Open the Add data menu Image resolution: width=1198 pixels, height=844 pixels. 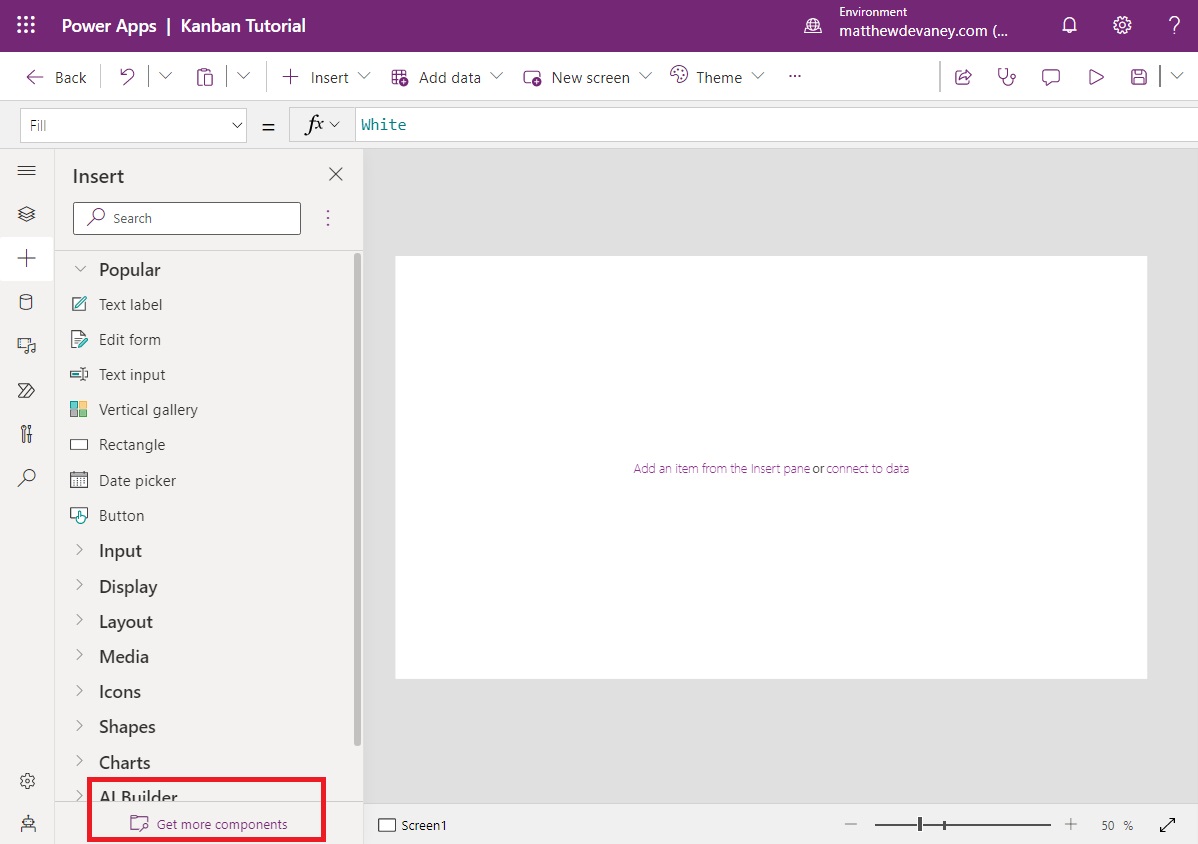tap(447, 77)
